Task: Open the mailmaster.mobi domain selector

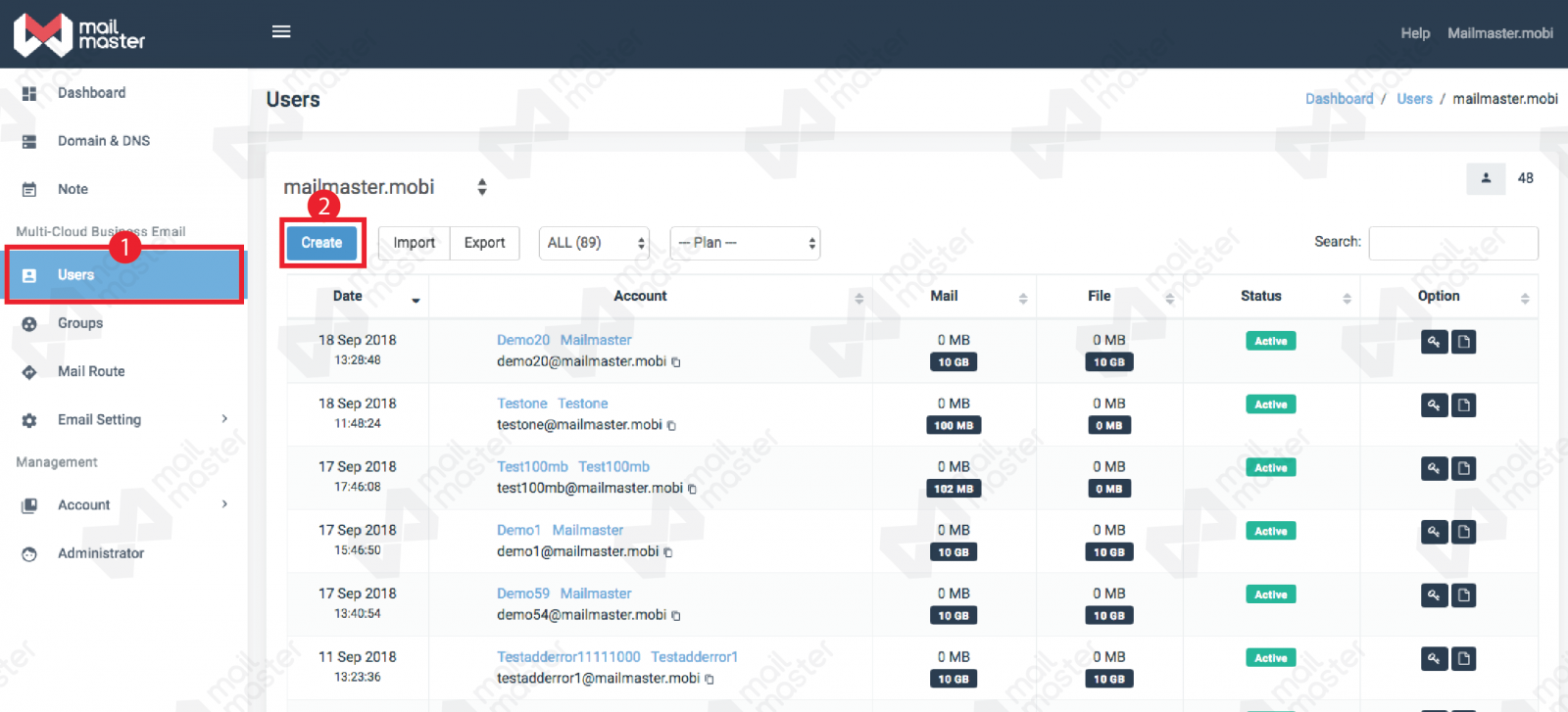Action: tap(385, 187)
